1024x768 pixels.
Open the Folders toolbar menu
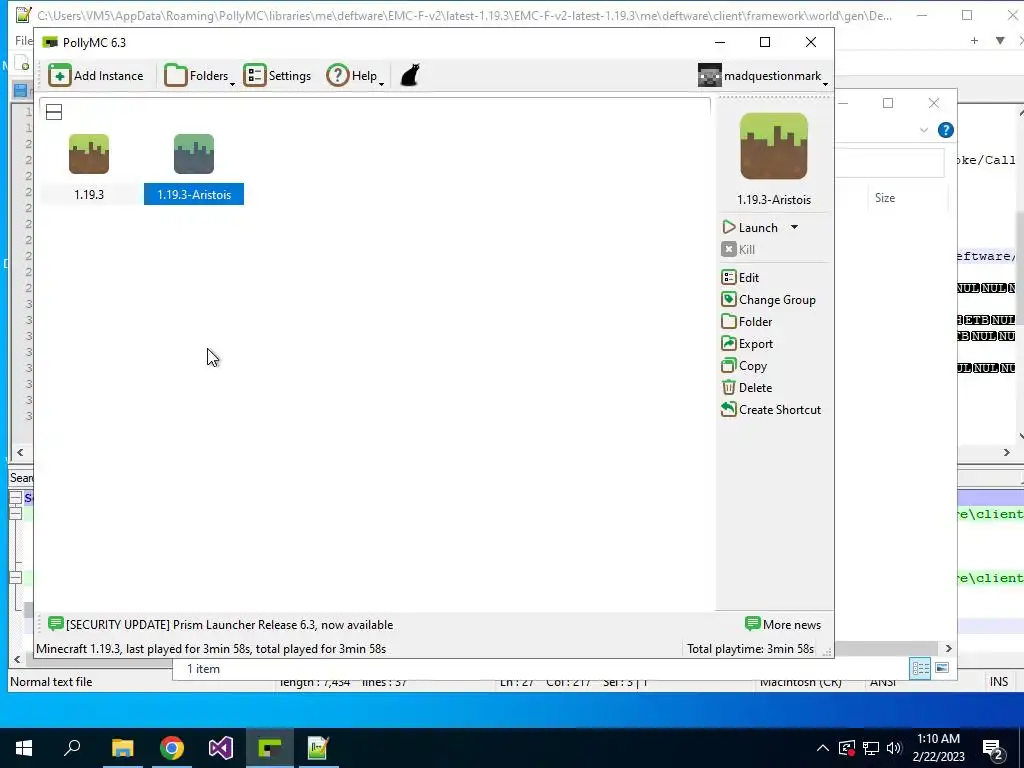(199, 76)
